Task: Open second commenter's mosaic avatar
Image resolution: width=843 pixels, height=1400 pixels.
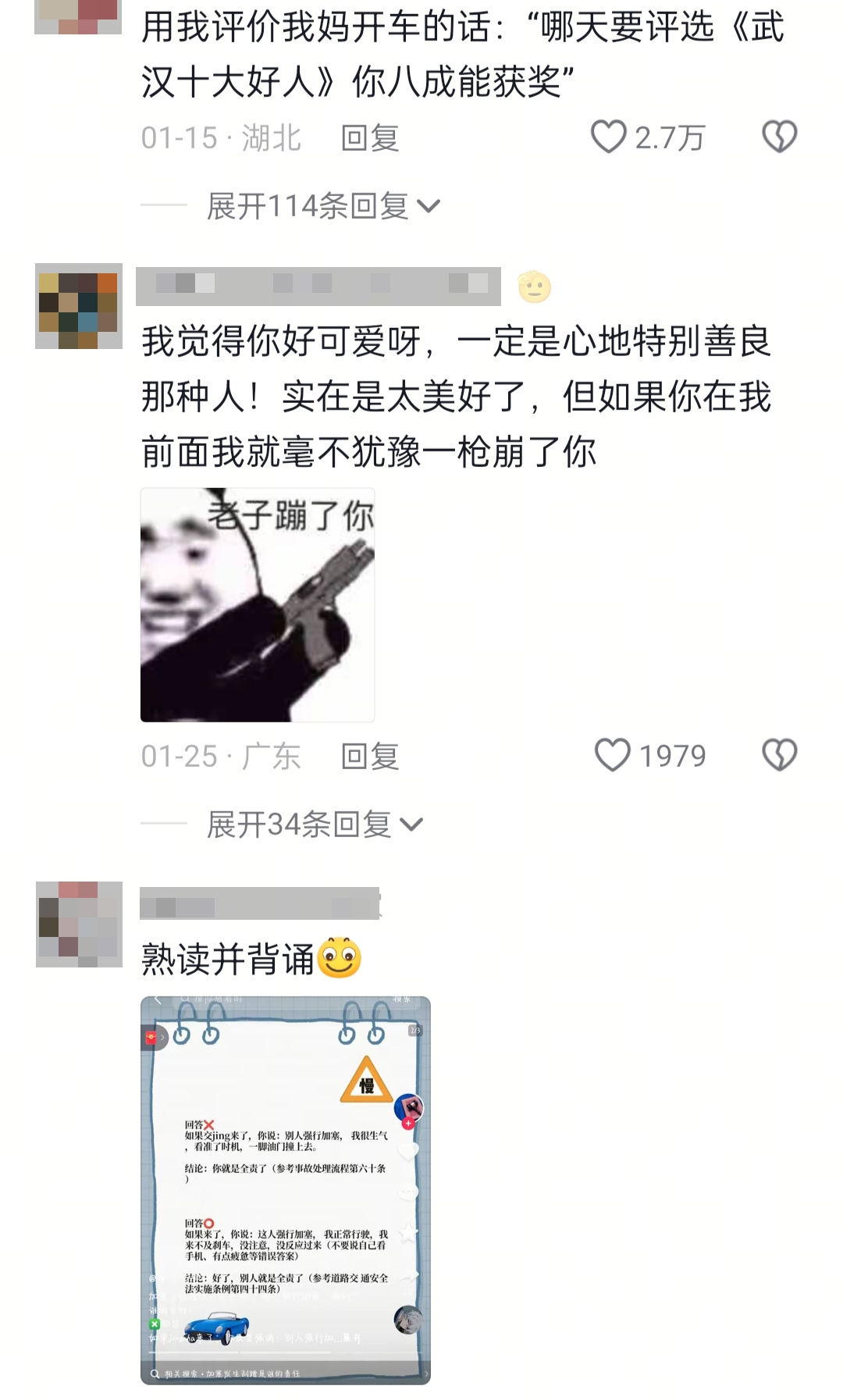Action: (79, 306)
